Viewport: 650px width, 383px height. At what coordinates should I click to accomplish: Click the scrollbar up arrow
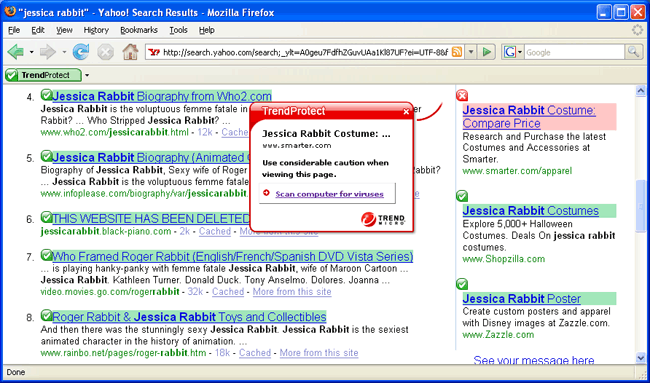click(640, 90)
